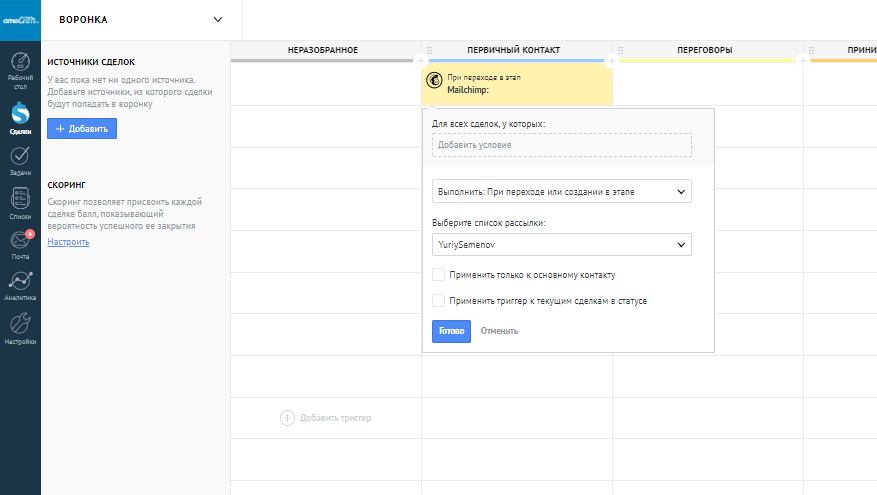
Task: Enable Применить только к основному контакту checkbox
Action: pyautogui.click(x=438, y=274)
